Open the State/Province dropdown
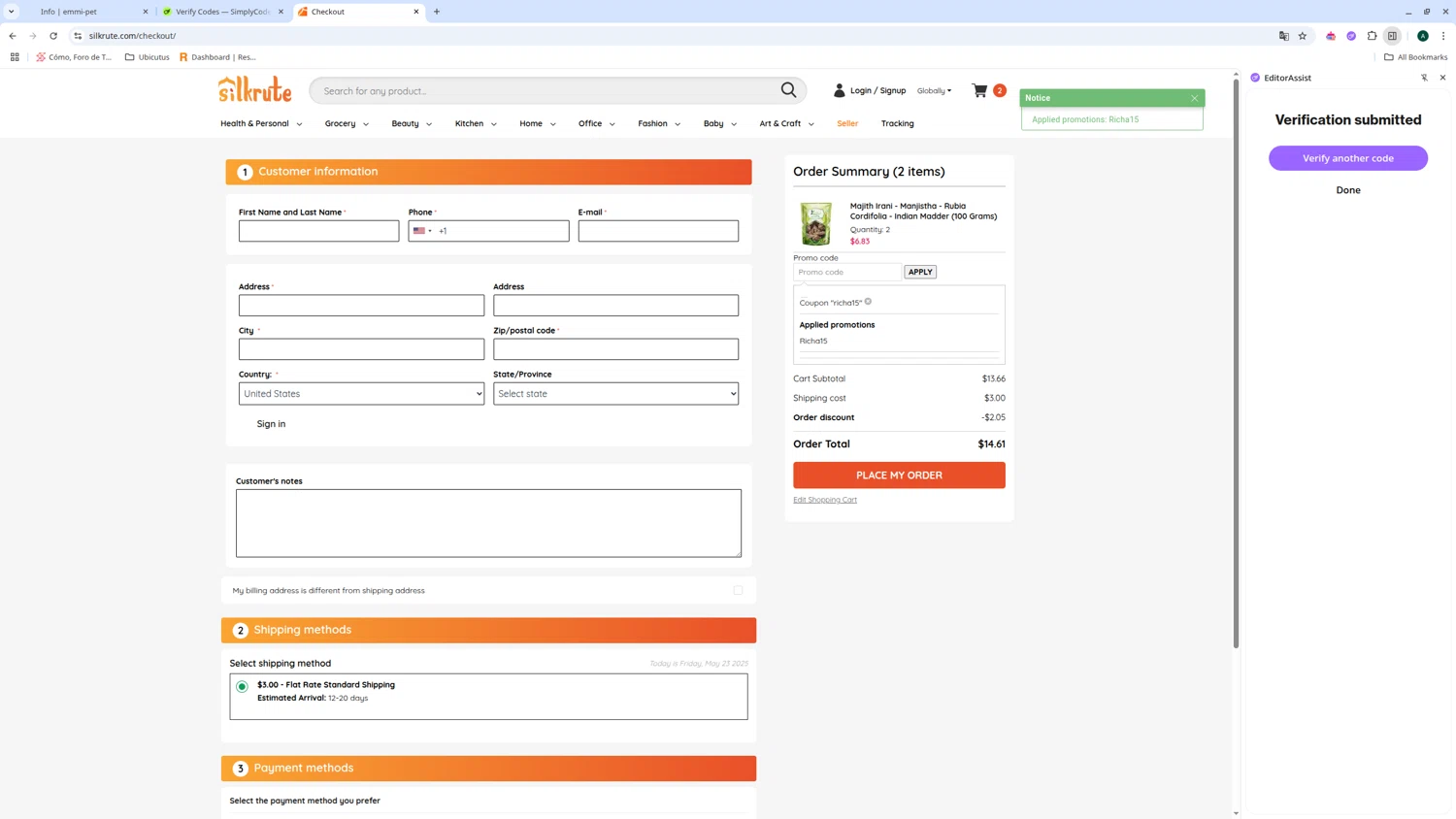Viewport: 1456px width, 819px height. pyautogui.click(x=615, y=394)
